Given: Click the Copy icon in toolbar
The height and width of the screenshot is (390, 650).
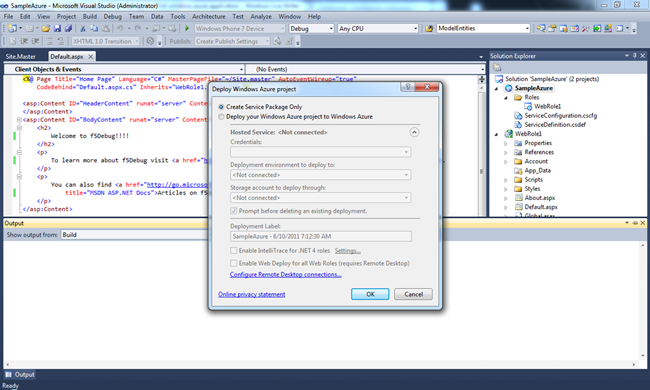Looking at the screenshot, I should 94,29.
